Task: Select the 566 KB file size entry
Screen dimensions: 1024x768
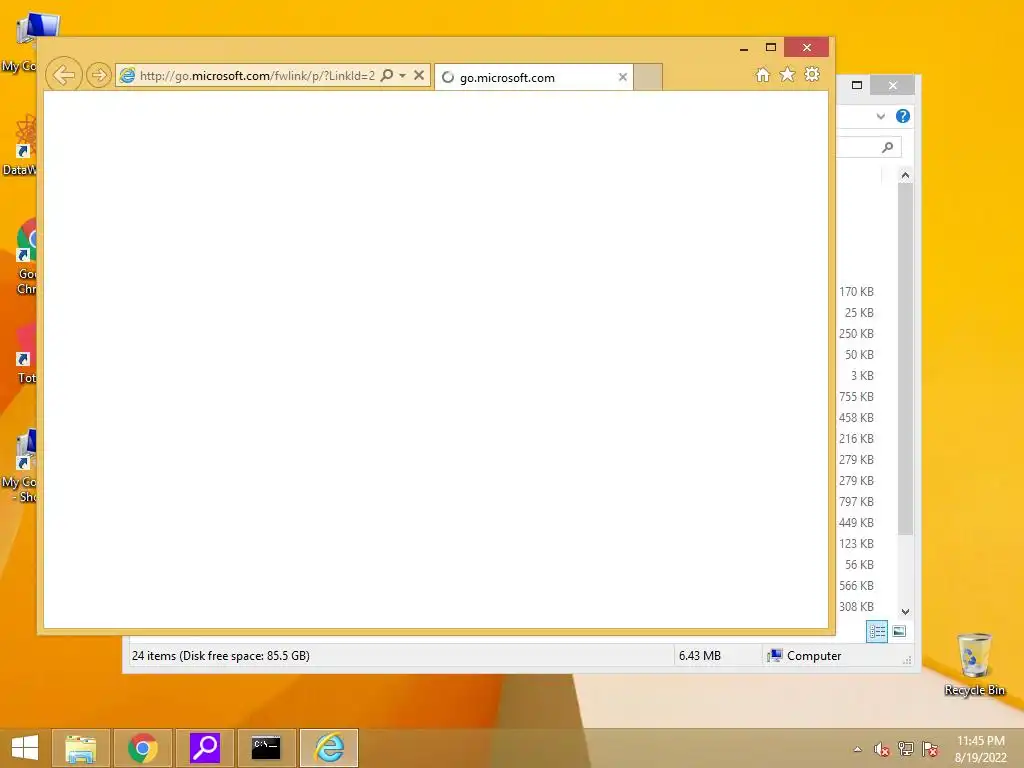Action: (856, 586)
